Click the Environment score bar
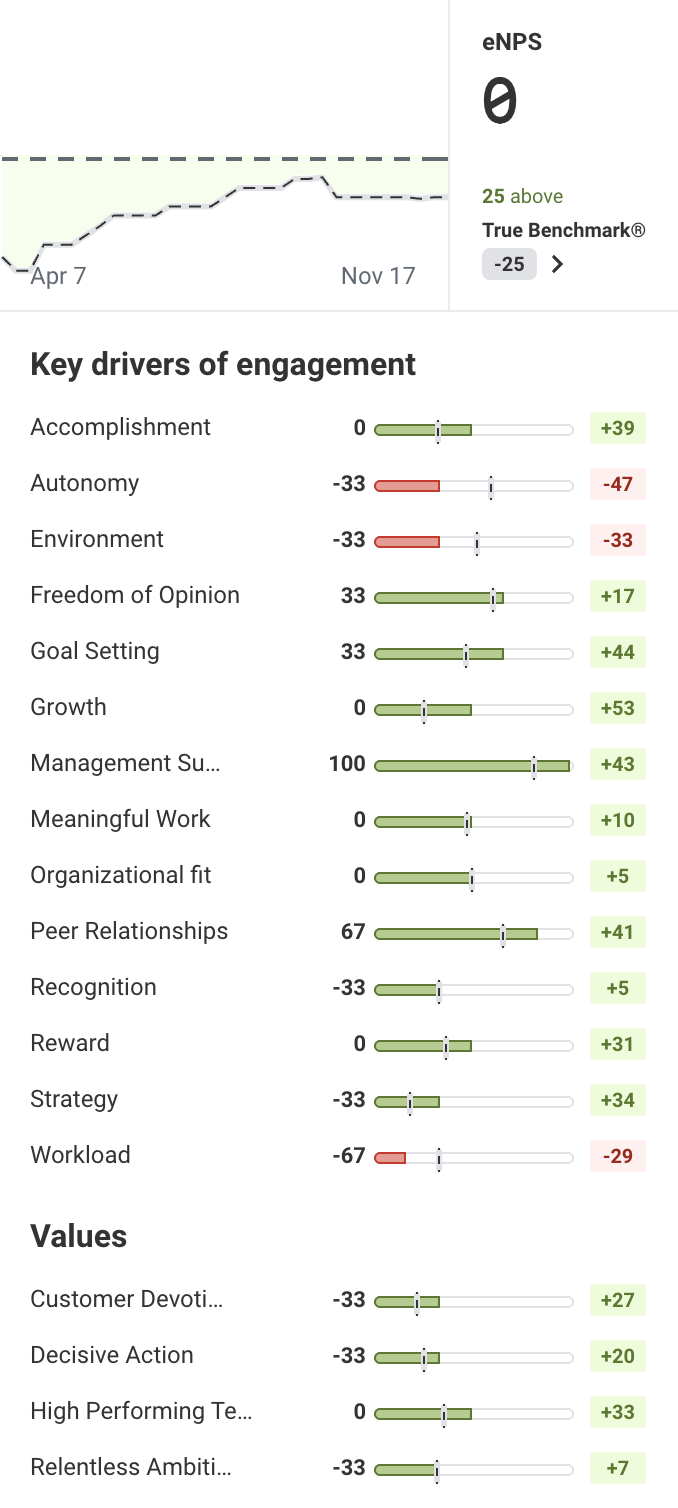The image size is (678, 1508). coord(473,542)
